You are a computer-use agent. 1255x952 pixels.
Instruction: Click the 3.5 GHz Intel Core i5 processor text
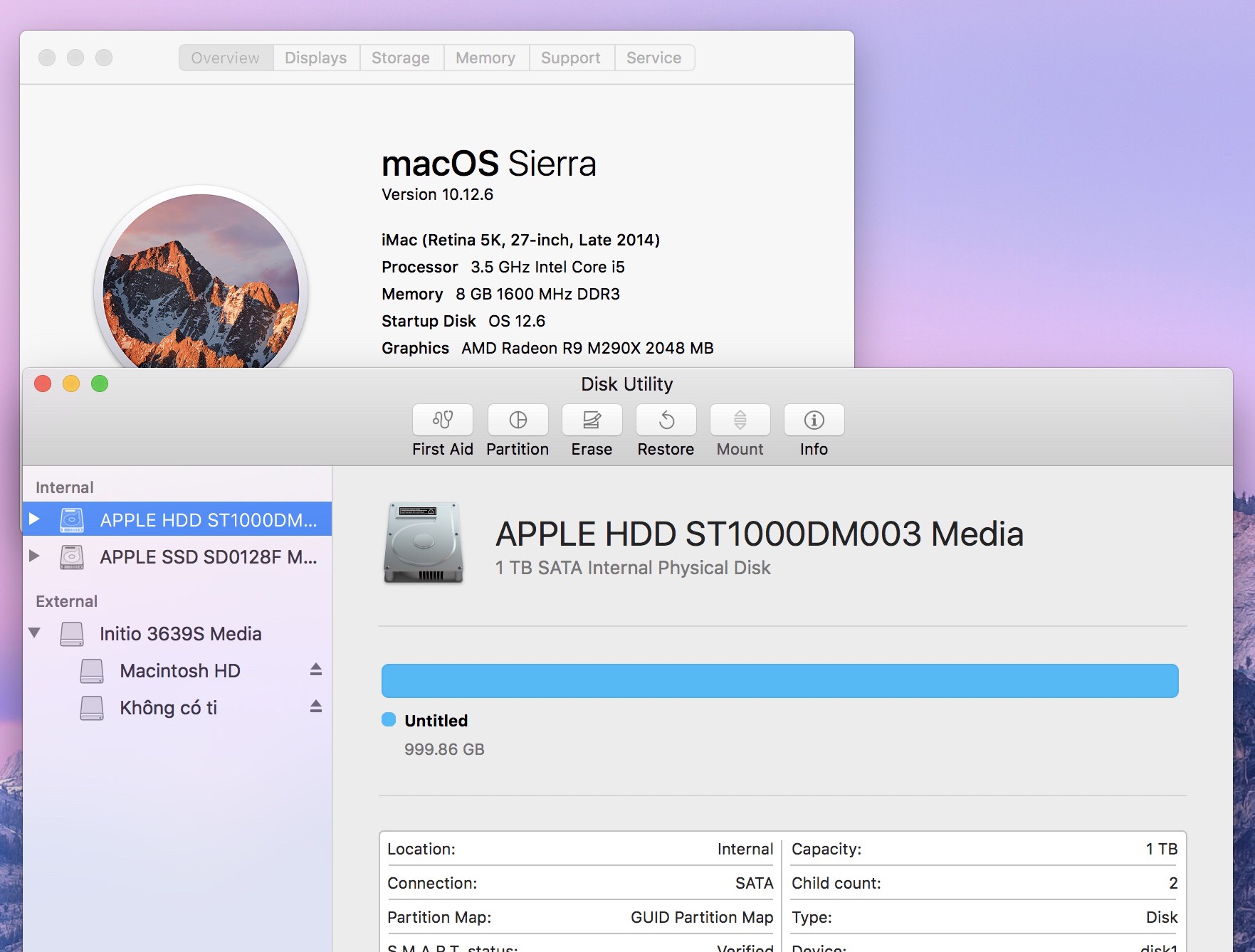pyautogui.click(x=547, y=267)
